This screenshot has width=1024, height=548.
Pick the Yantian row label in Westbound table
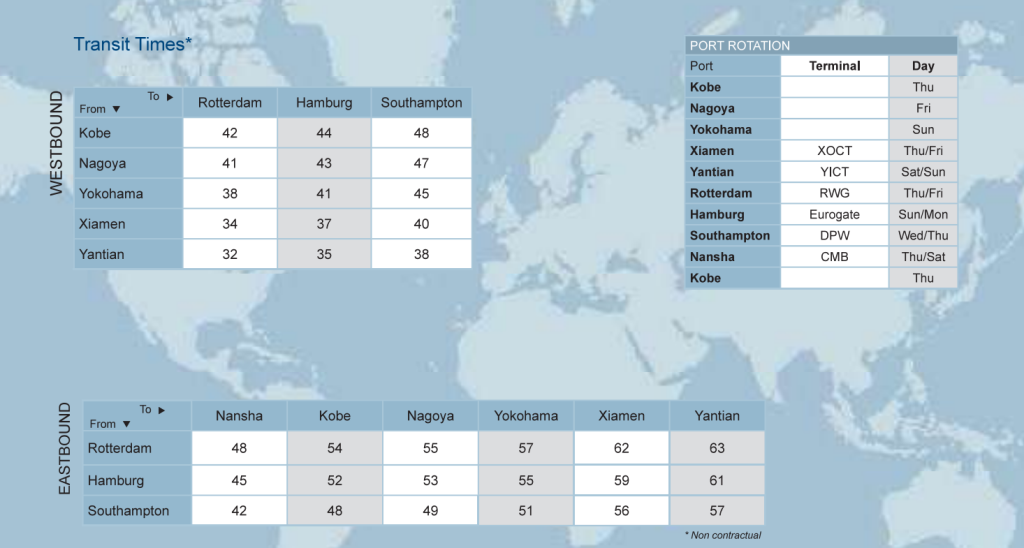click(102, 254)
